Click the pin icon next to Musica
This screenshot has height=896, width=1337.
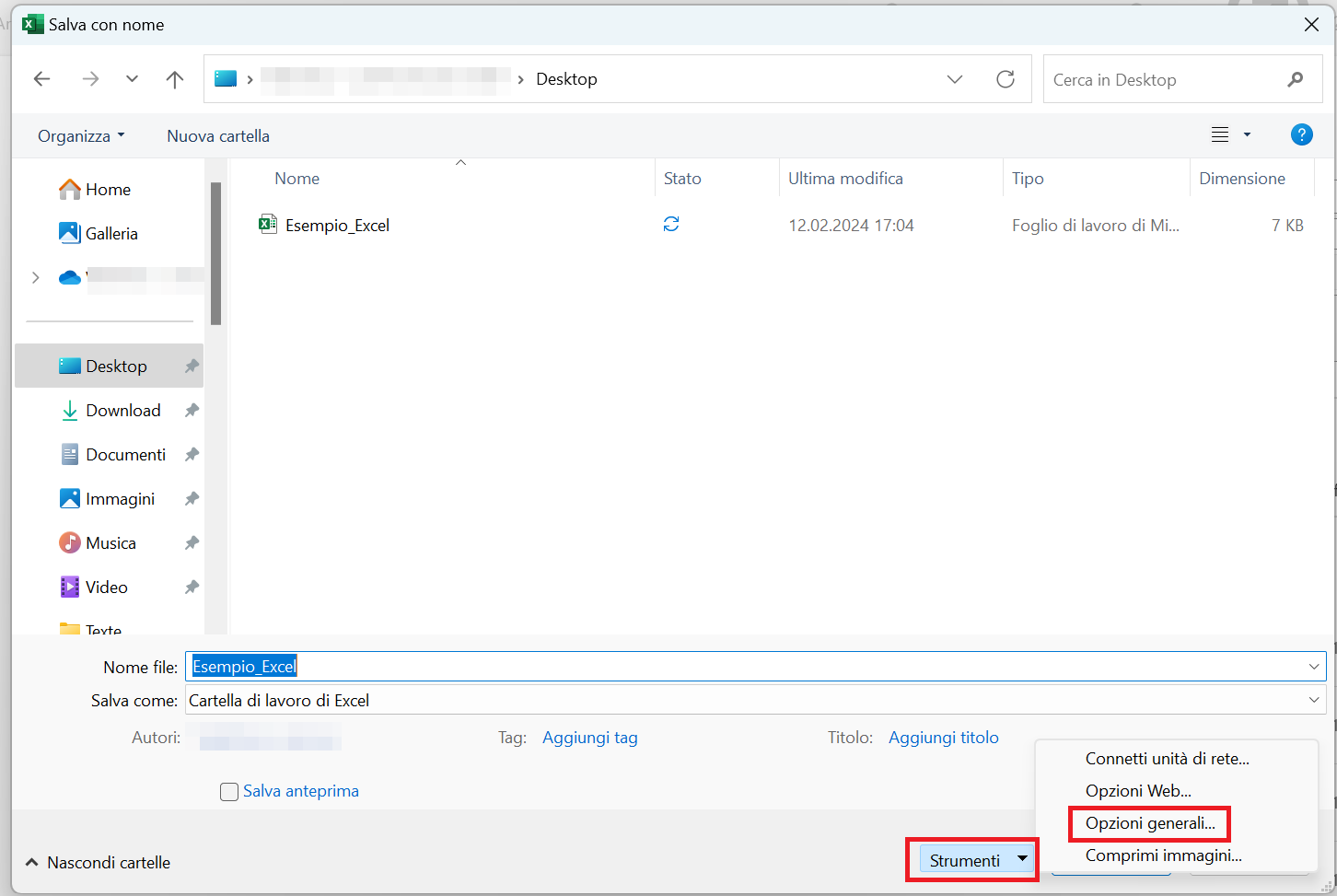pyautogui.click(x=192, y=543)
